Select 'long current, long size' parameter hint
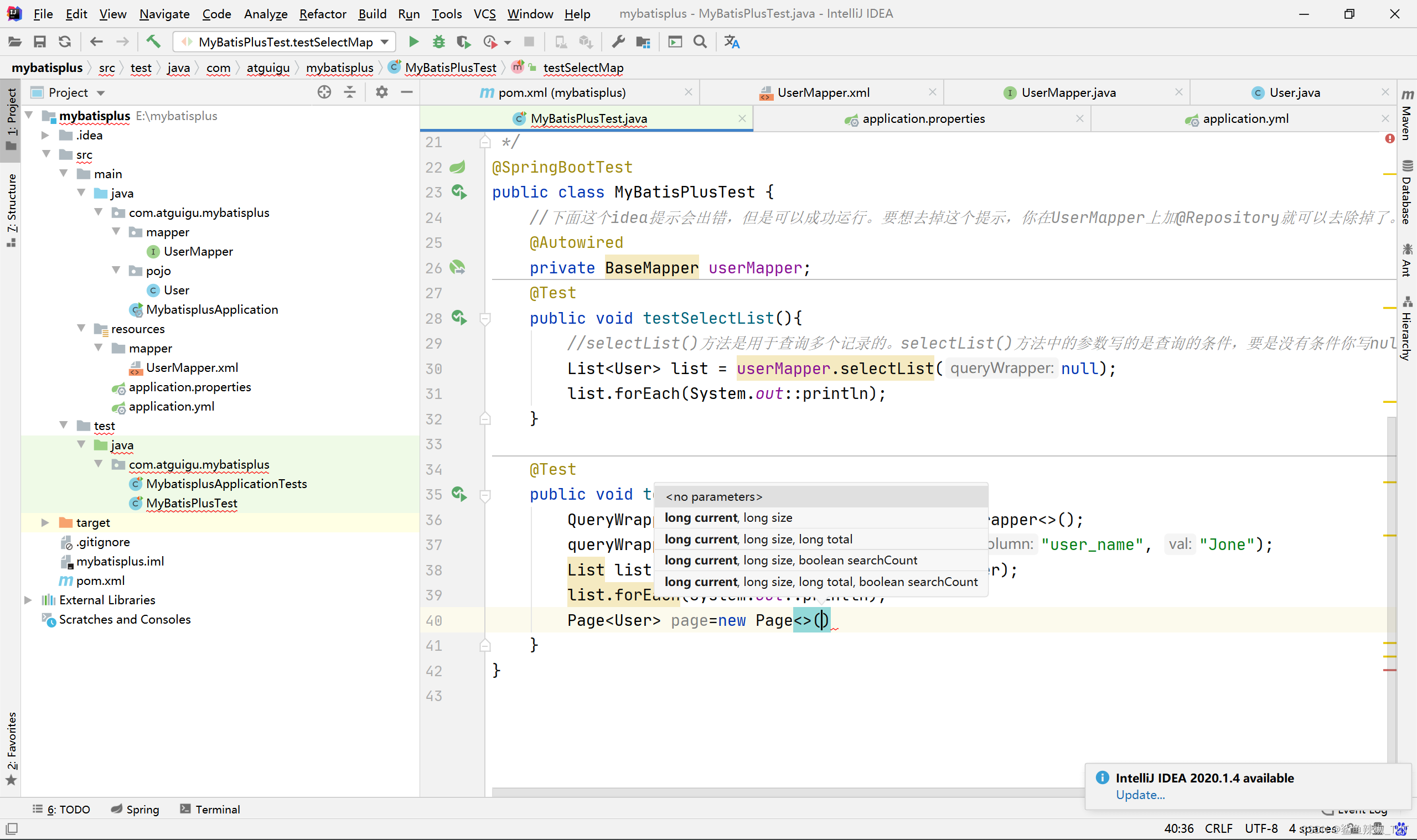Viewport: 1417px width, 840px height. (821, 518)
